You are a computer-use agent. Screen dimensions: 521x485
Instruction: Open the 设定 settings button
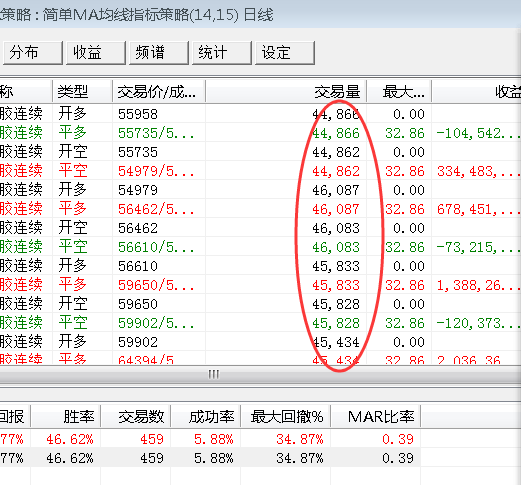[x=285, y=53]
